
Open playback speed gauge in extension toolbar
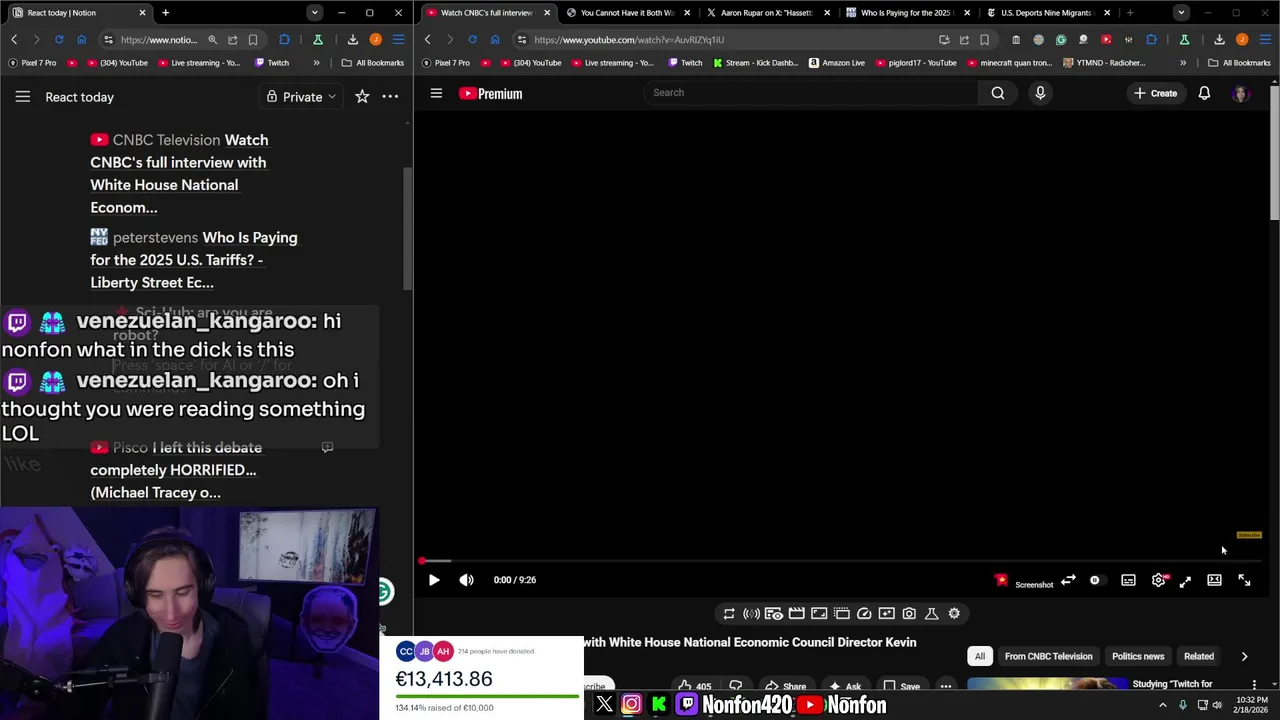click(x=864, y=614)
